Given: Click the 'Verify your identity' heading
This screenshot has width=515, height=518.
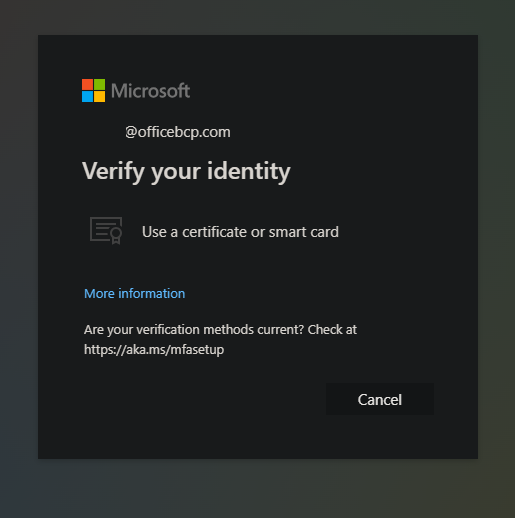Looking at the screenshot, I should pos(186,172).
